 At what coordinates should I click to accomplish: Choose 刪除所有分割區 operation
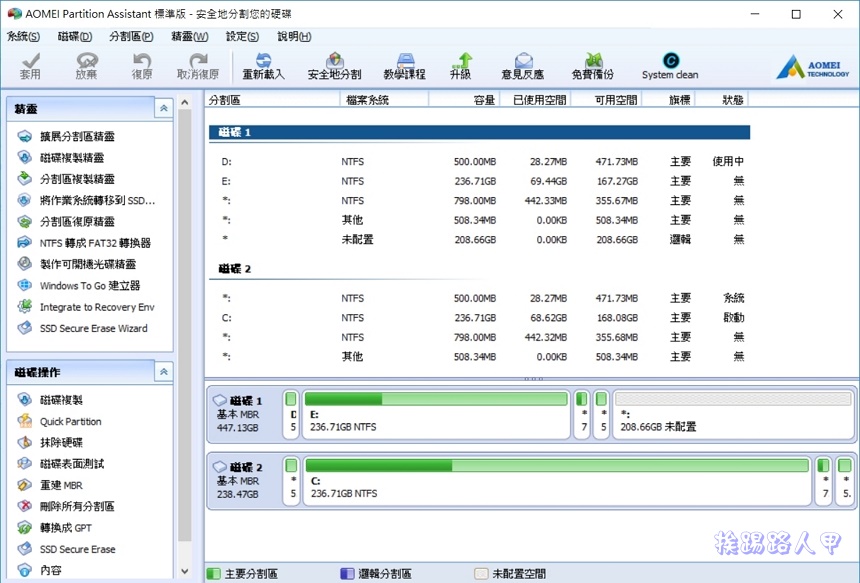pyautogui.click(x=66, y=506)
